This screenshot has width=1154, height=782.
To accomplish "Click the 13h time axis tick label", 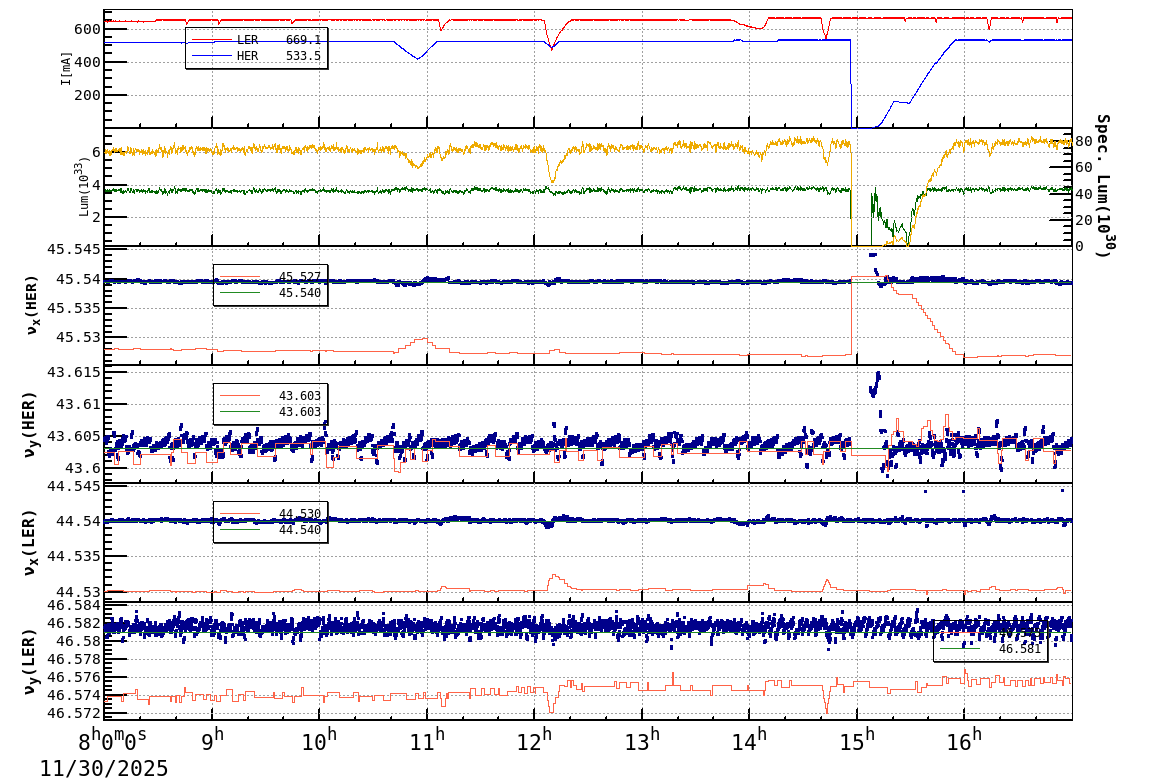I will point(645,739).
